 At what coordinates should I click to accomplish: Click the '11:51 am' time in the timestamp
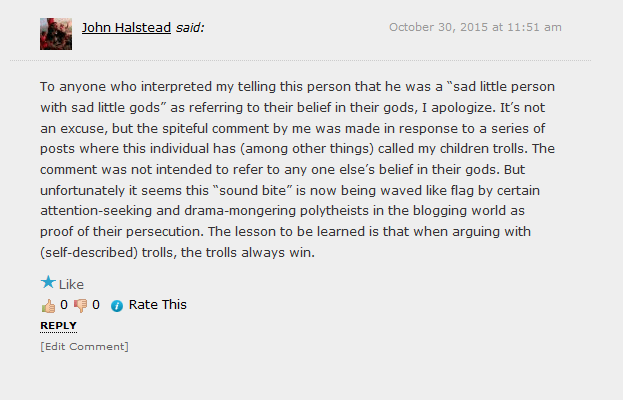point(534,27)
